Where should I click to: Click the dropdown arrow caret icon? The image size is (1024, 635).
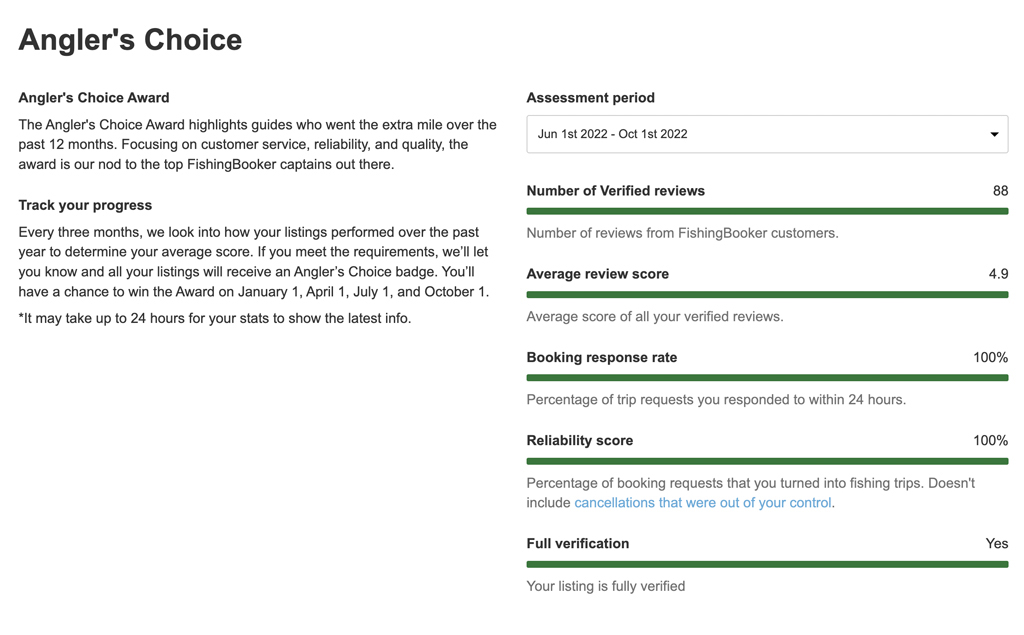point(994,134)
